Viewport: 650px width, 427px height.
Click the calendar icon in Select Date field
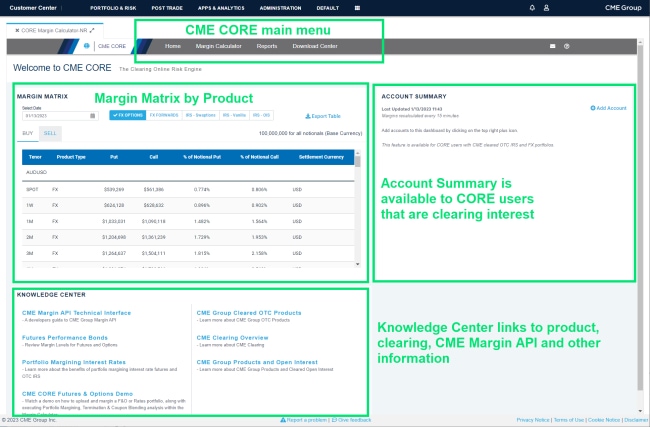92,115
